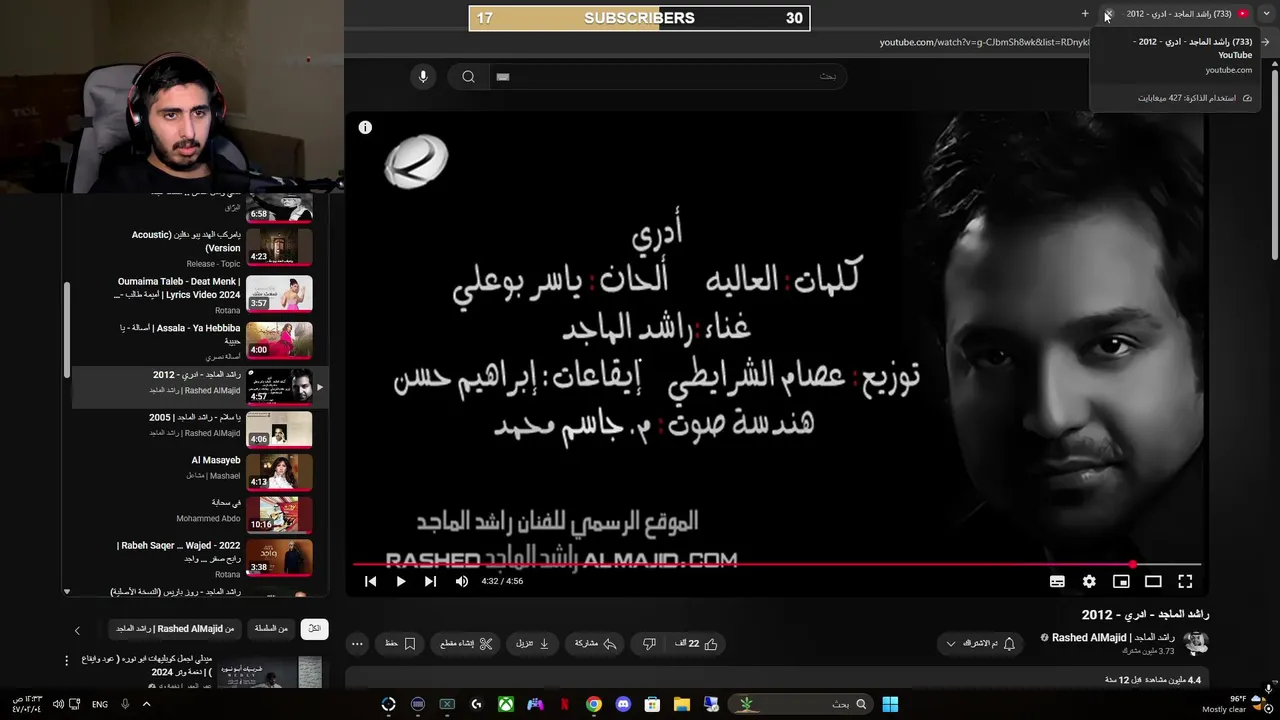The height and width of the screenshot is (720, 1280).
Task: Click the browser forward arrow
Action: click(x=1266, y=42)
